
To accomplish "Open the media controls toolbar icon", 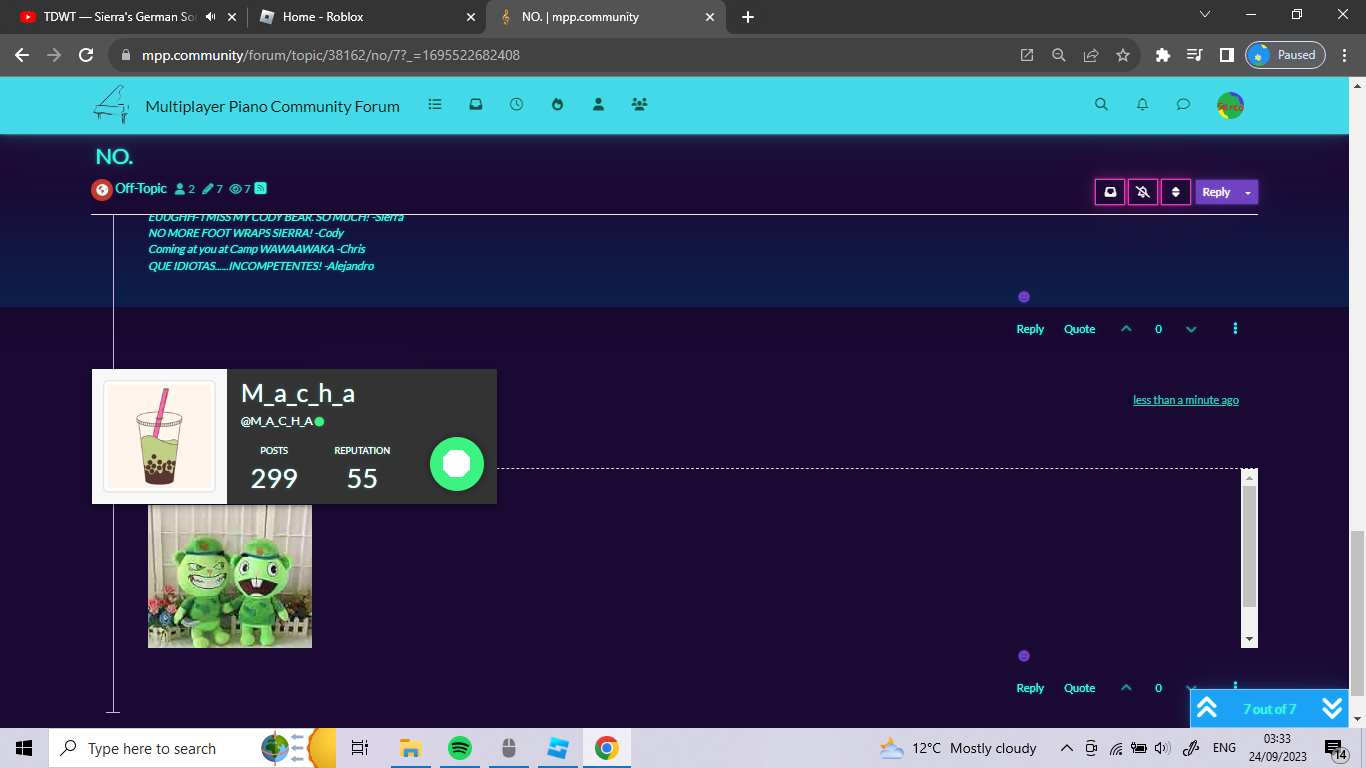I will [x=1194, y=55].
